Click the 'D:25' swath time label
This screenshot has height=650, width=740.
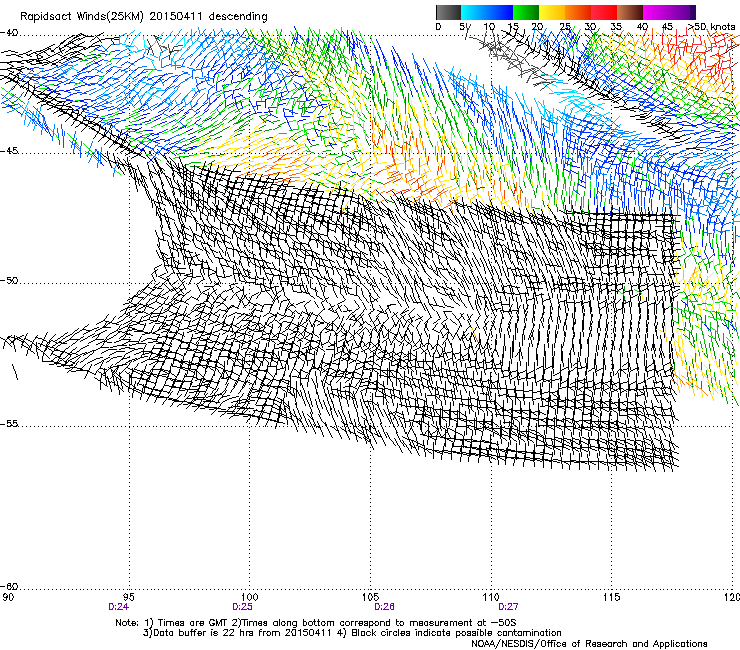[x=242, y=607]
